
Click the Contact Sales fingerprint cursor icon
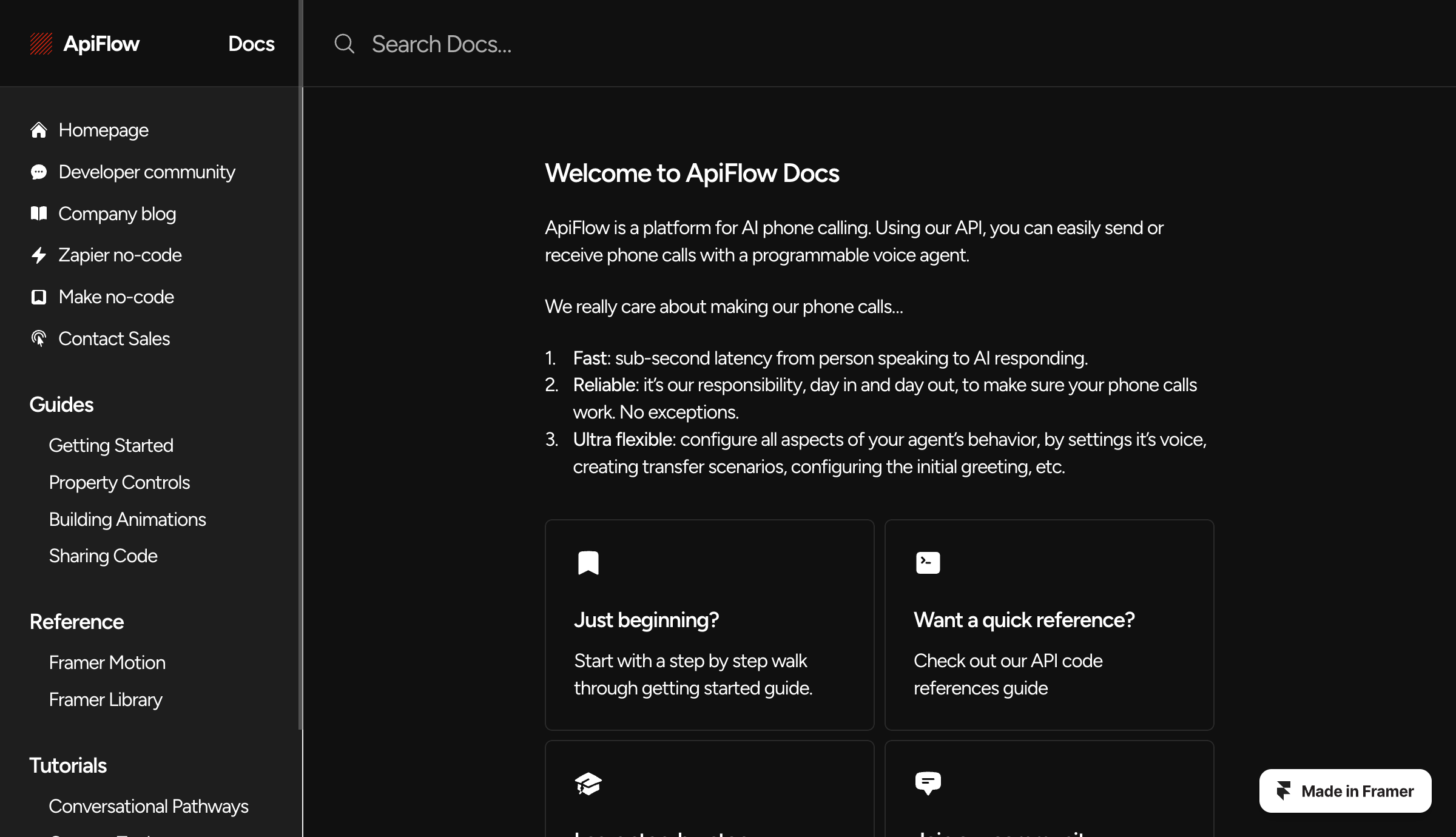[39, 338]
